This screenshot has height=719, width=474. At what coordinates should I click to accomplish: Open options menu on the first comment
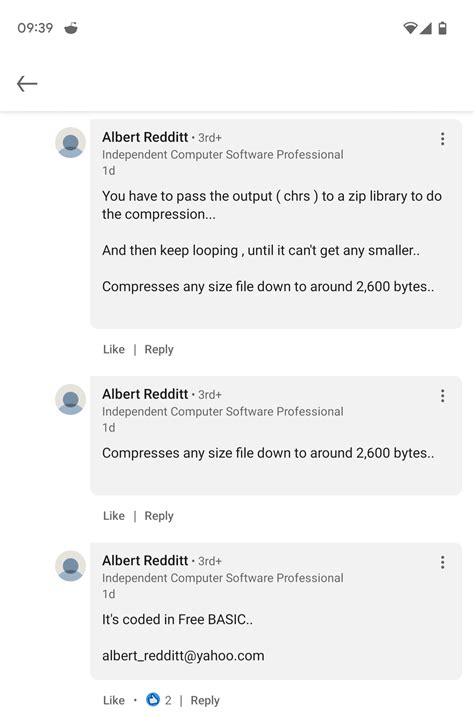[x=442, y=139]
